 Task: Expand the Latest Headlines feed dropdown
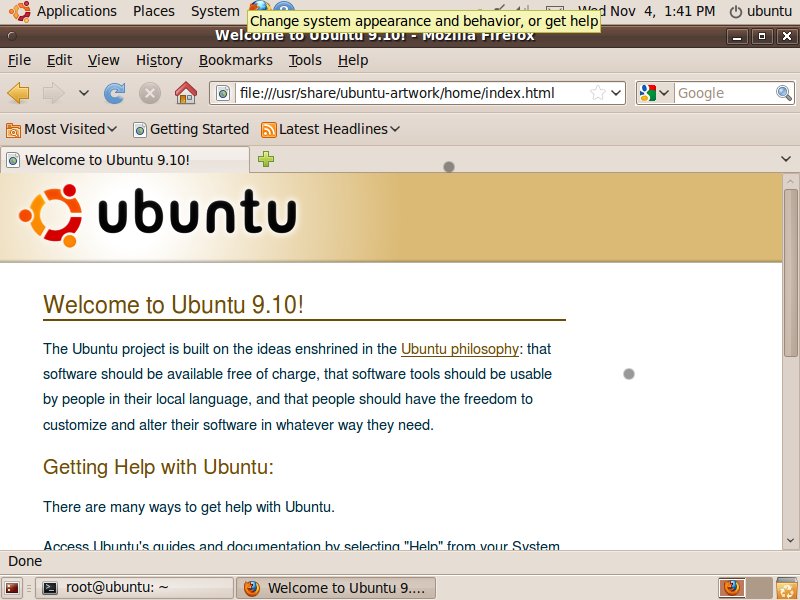[x=331, y=129]
